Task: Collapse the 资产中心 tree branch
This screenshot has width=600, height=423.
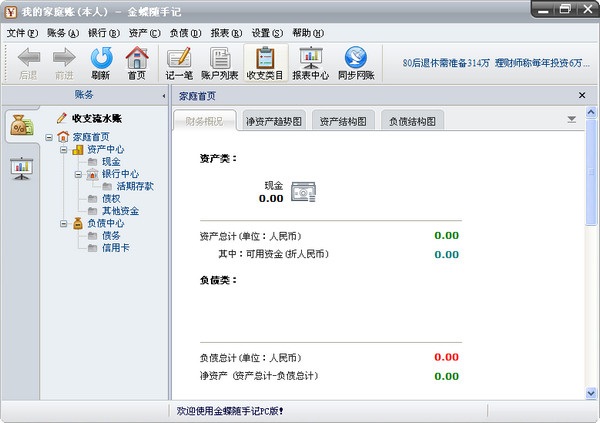Action: tap(63, 150)
